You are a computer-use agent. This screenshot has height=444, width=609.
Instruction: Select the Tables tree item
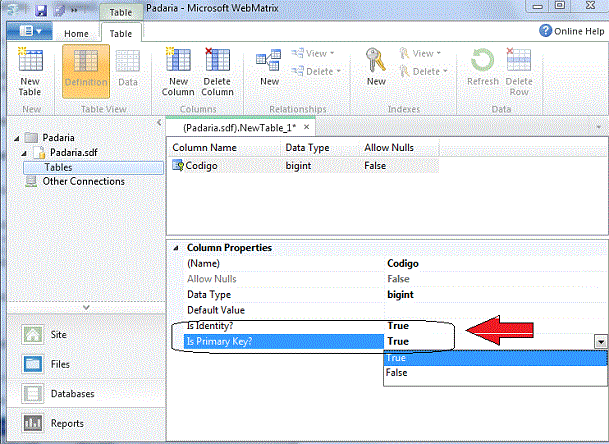[x=93, y=167]
